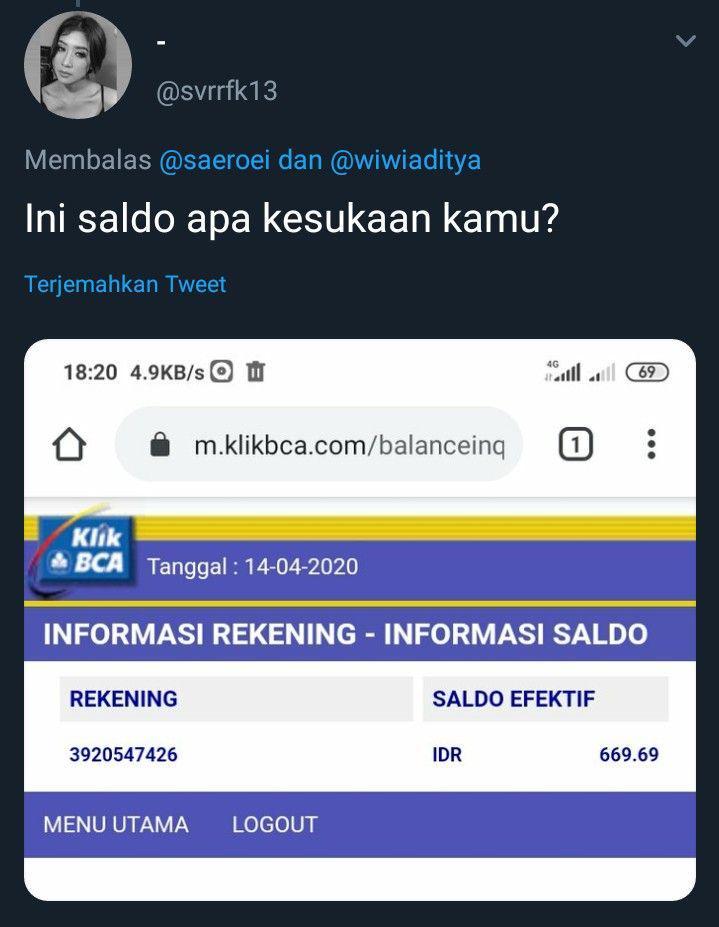The width and height of the screenshot is (719, 927).
Task: Open the embedded tweet screenshot image
Action: 360,620
